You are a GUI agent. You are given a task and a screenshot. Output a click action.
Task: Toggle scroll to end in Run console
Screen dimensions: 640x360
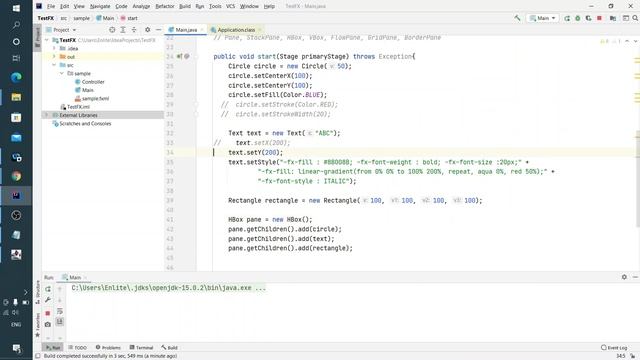coord(60,322)
